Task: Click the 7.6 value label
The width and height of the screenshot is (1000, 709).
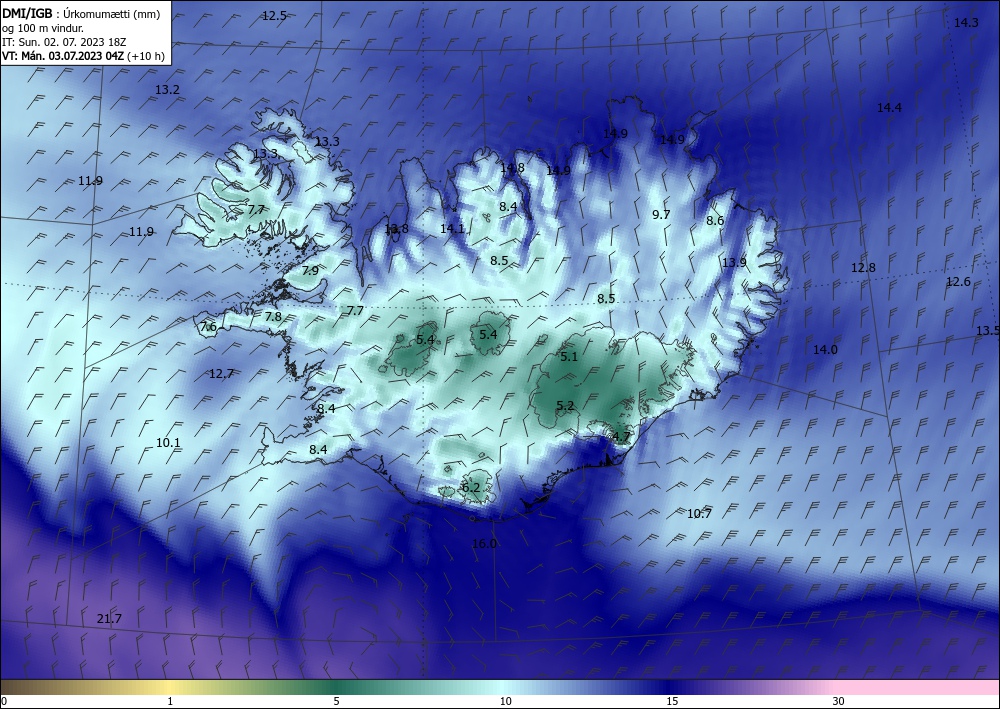Action: pyautogui.click(x=208, y=327)
